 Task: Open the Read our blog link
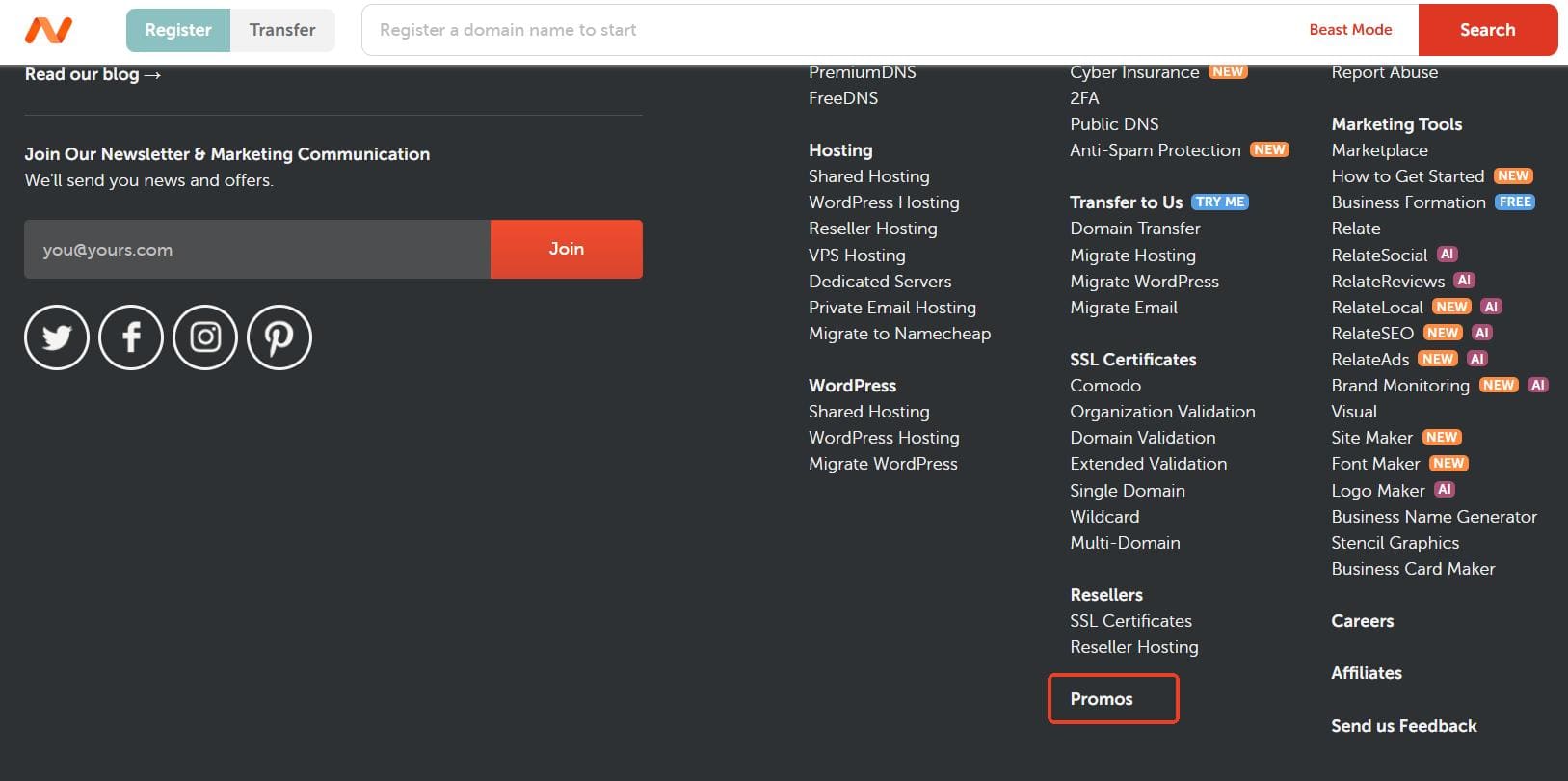(93, 74)
